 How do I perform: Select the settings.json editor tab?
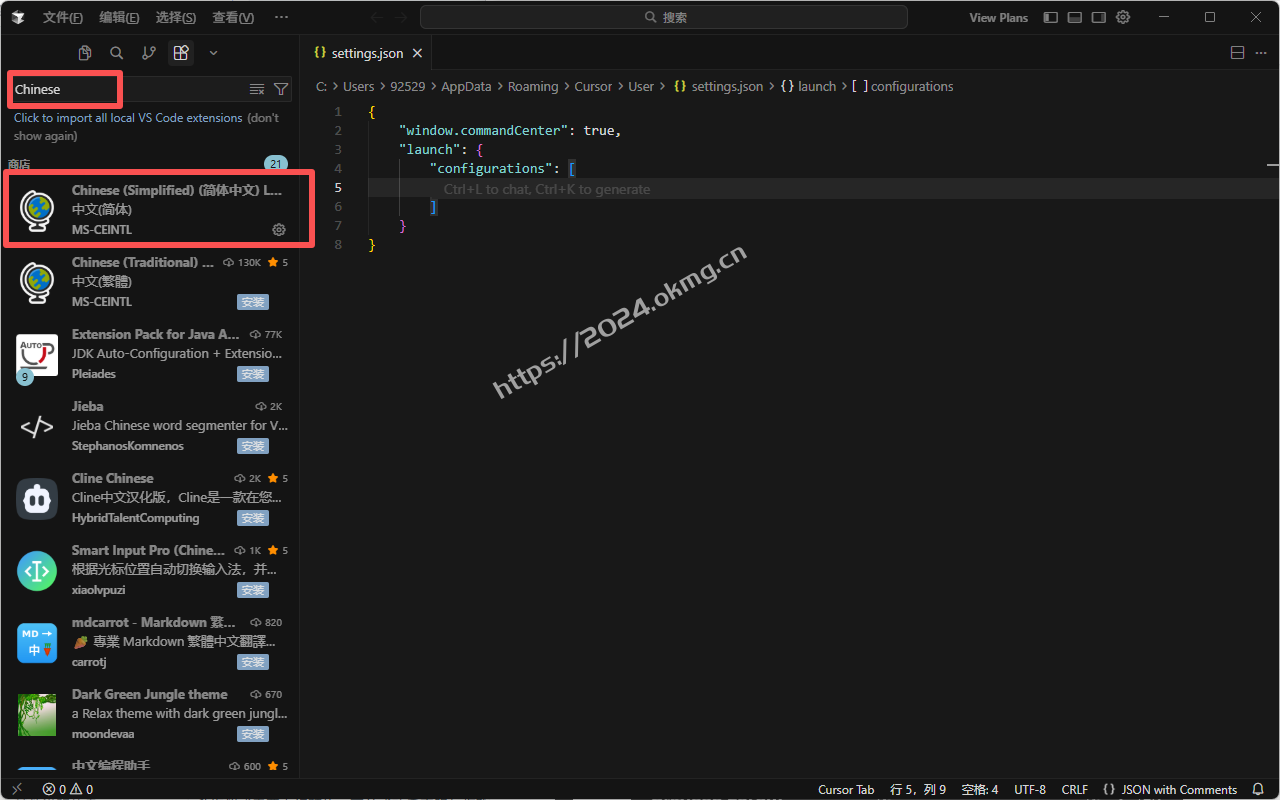pyautogui.click(x=365, y=53)
